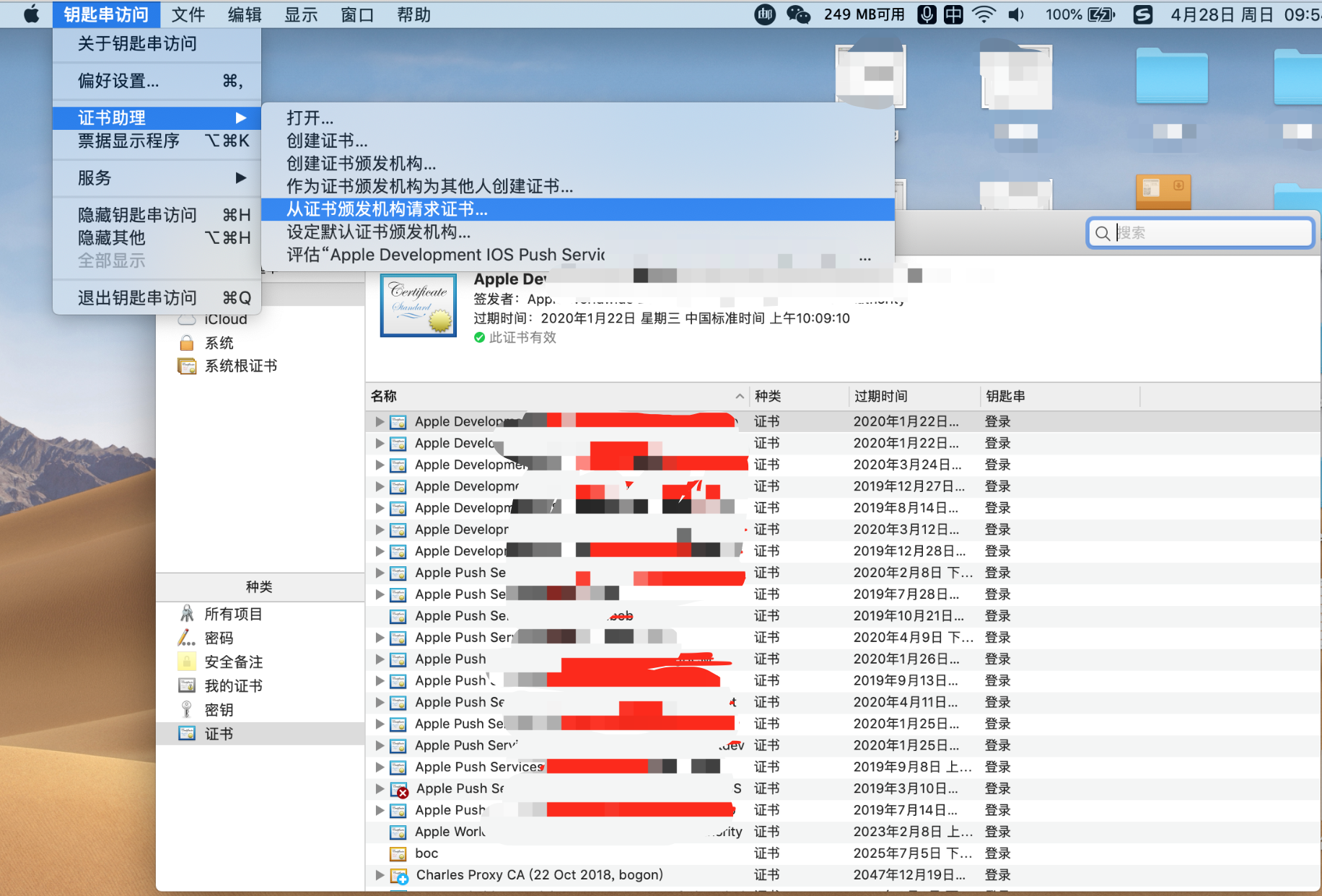Click the 安全备注 note icon

click(187, 662)
